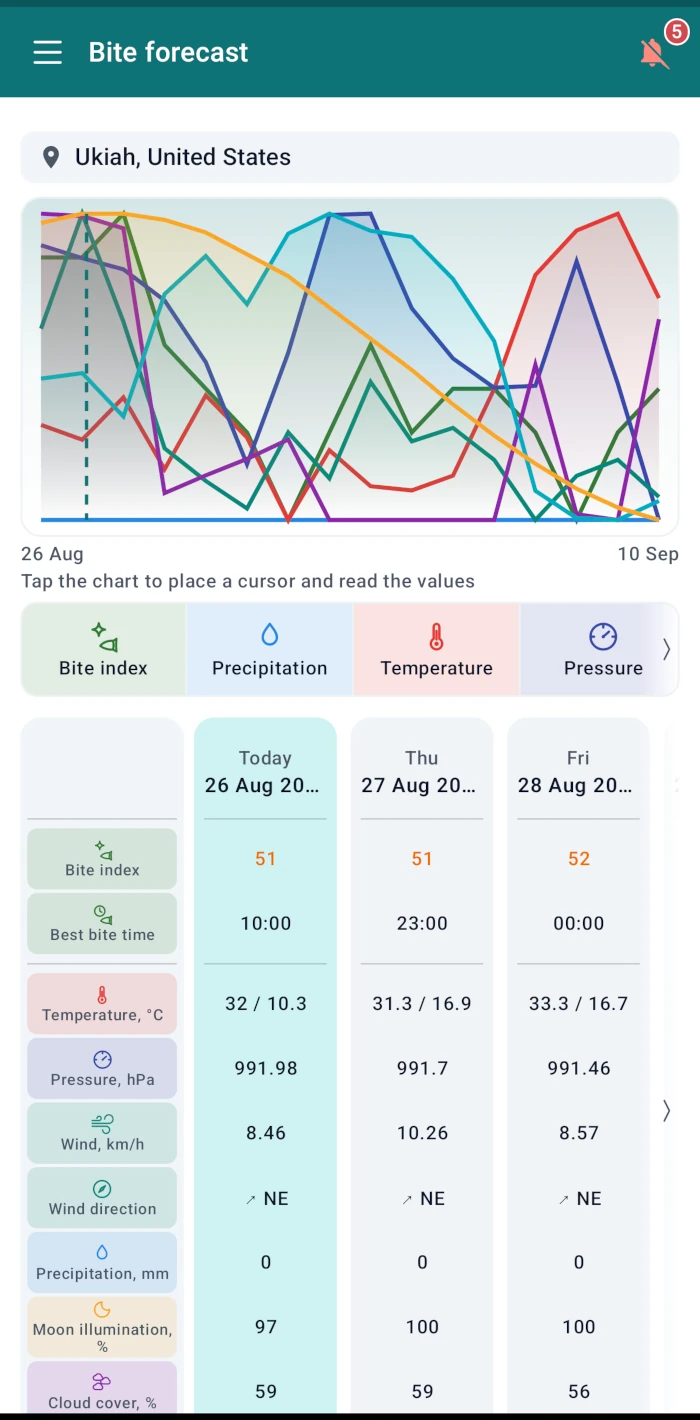Viewport: 700px width, 1420px height.
Task: Toggle Bite index chart series
Action: [x=103, y=649]
